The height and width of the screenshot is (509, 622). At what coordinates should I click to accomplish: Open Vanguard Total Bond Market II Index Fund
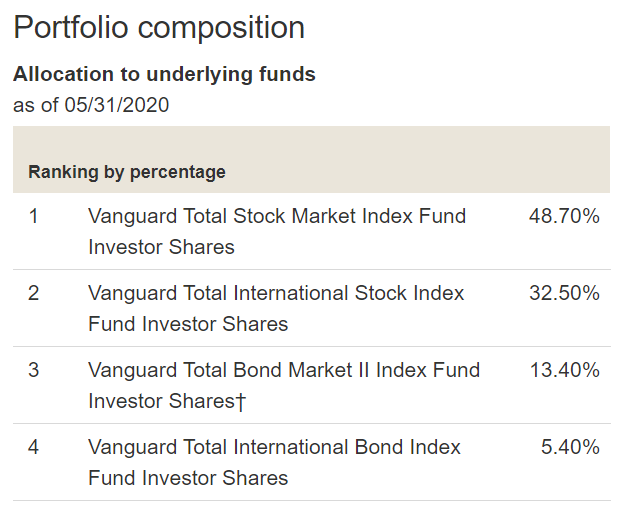pyautogui.click(x=284, y=370)
